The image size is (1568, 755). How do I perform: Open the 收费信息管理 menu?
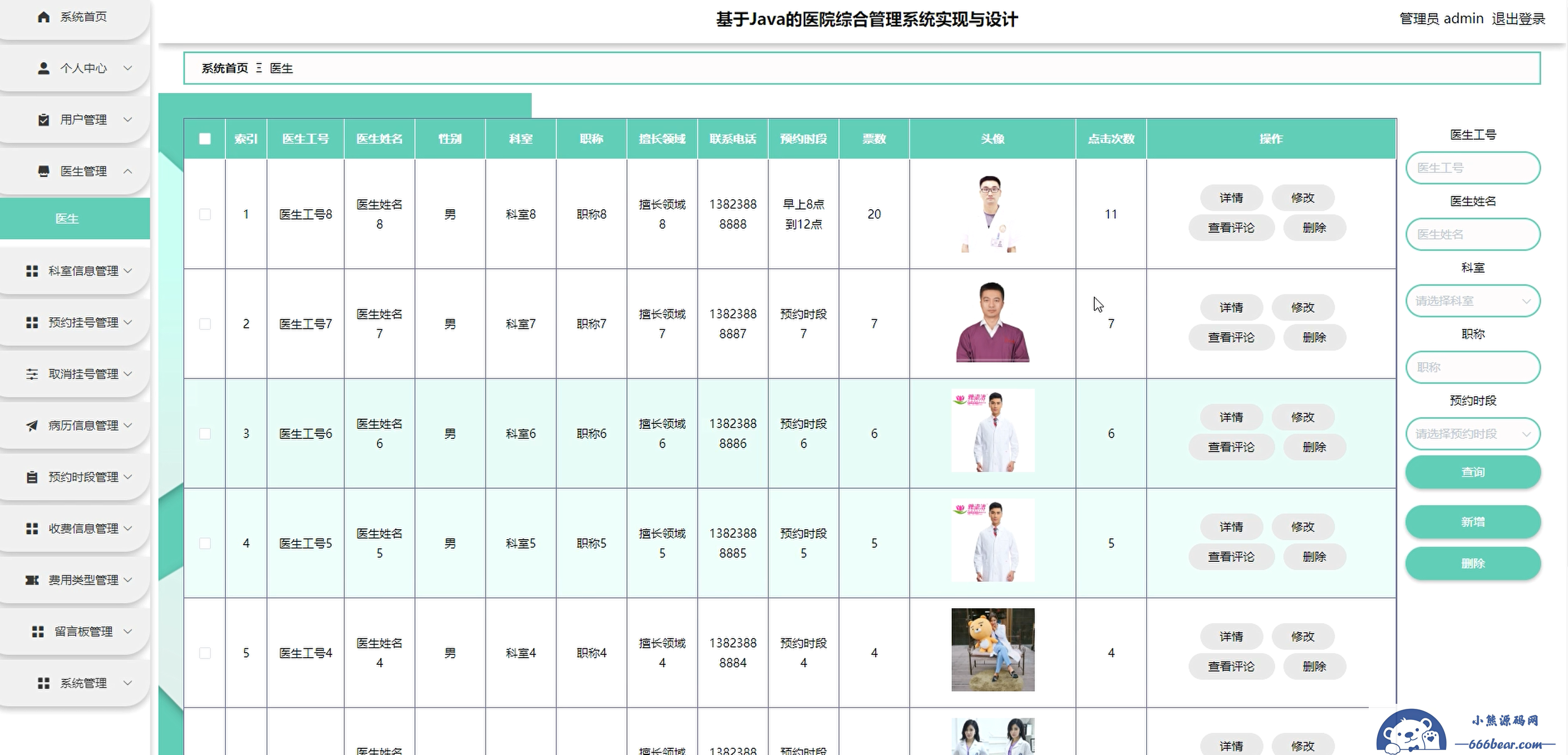pos(75,529)
